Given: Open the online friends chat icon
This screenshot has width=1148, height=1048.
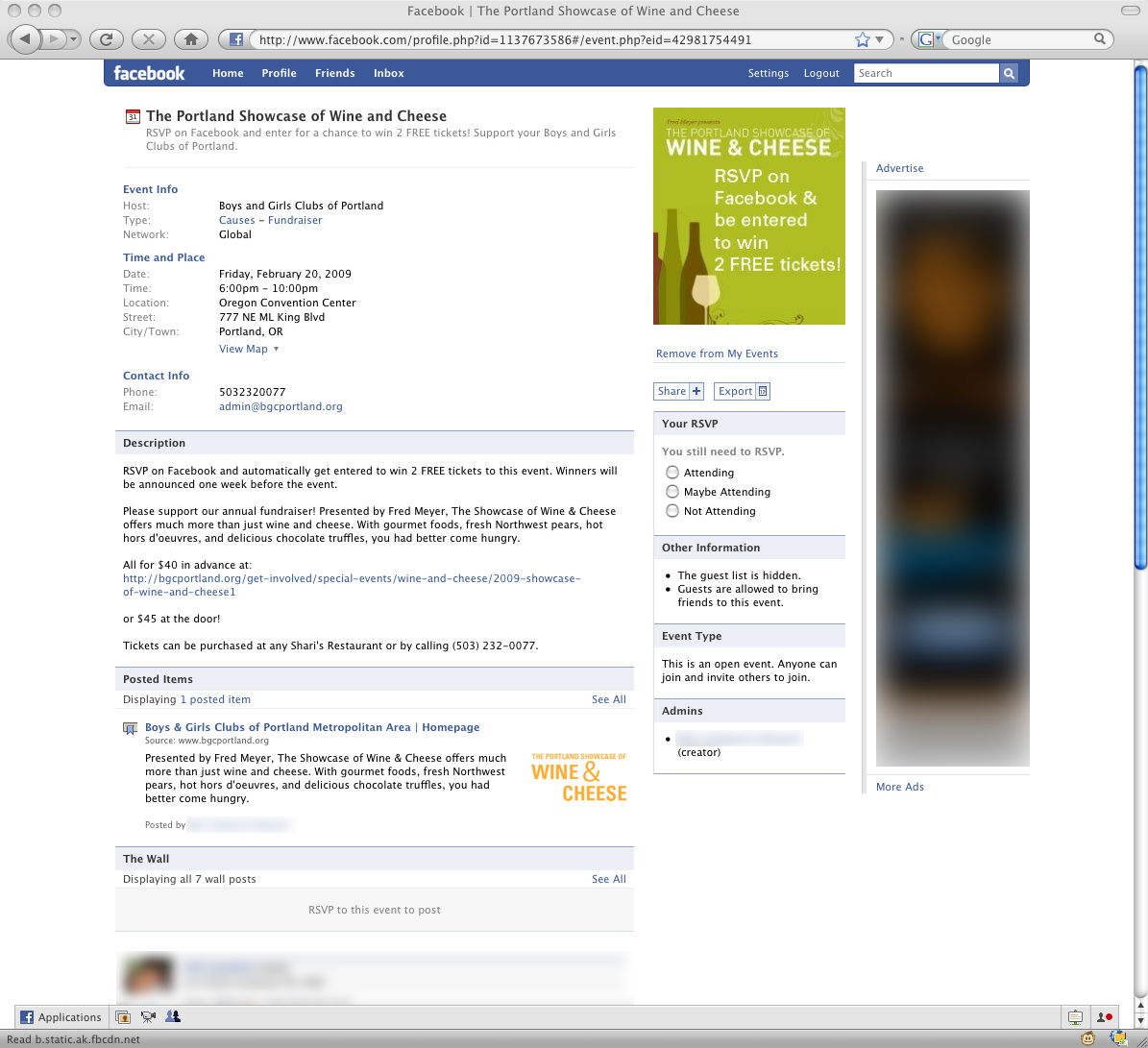Looking at the screenshot, I should click(1104, 1017).
